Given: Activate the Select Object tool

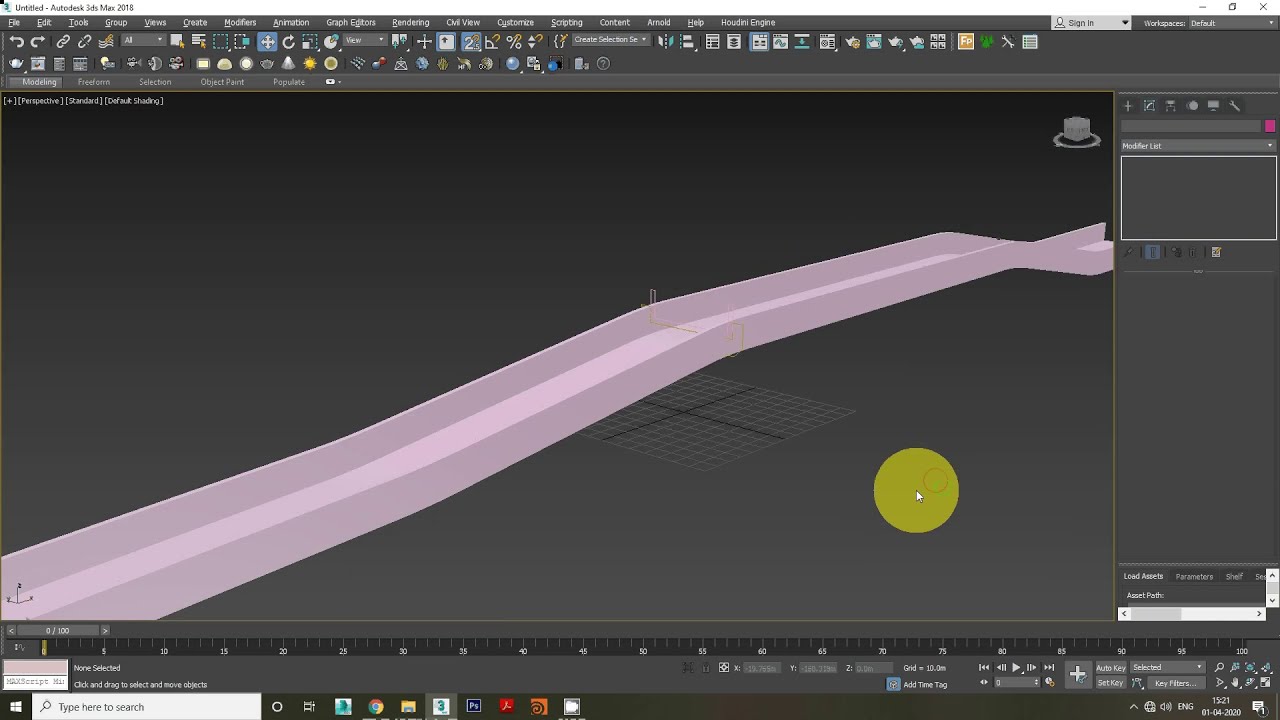Looking at the screenshot, I should 177,42.
